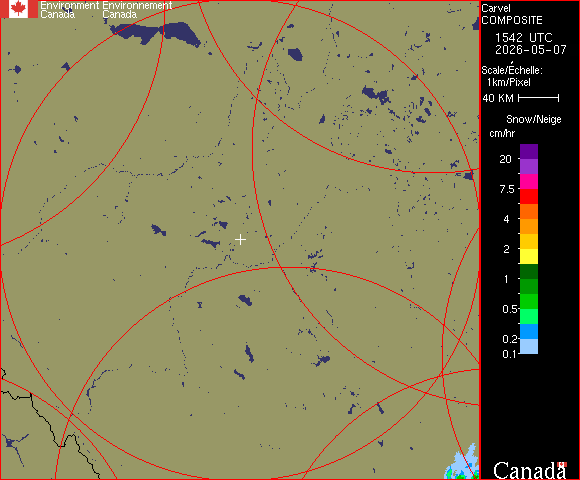Screen dimensions: 580x480
Task: Select the mint green legend swatch below 0.5
Action: pos(529,317)
